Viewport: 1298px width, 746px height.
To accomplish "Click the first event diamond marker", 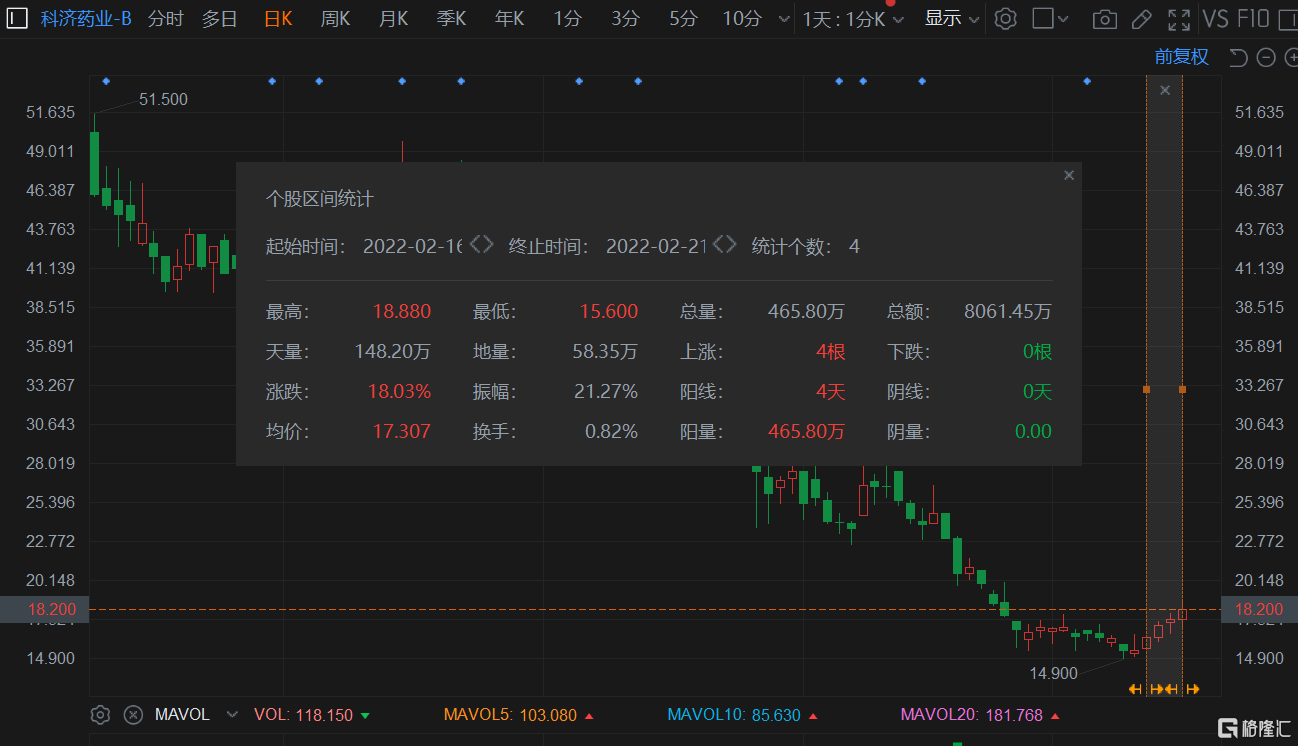I will [106, 81].
